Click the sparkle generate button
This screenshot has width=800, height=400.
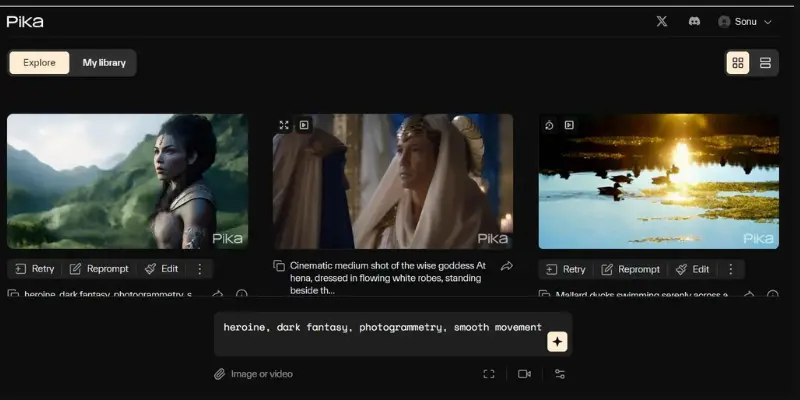pyautogui.click(x=557, y=342)
